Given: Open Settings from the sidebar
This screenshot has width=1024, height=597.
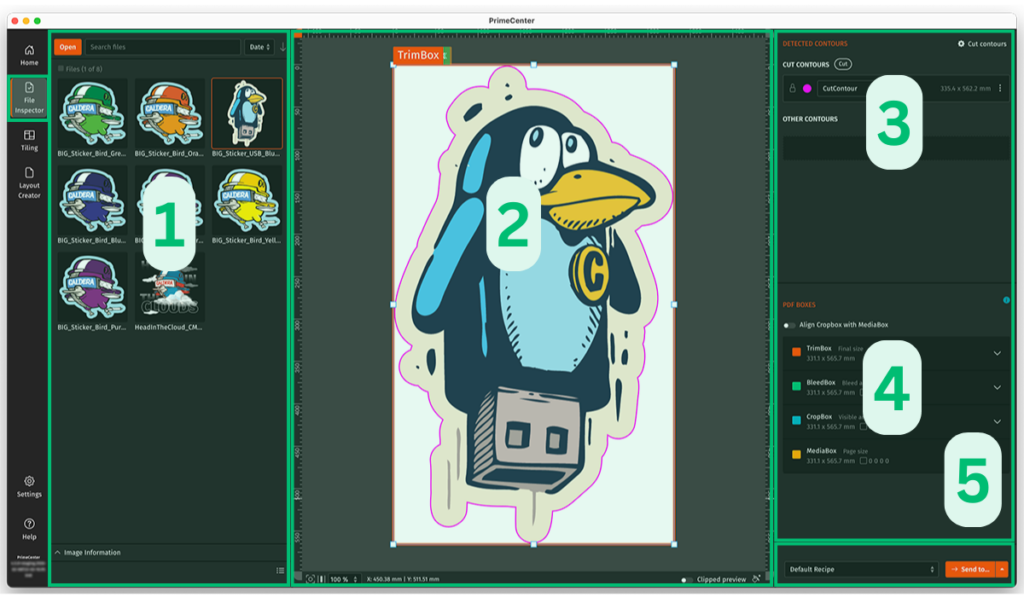Looking at the screenshot, I should pos(29,486).
